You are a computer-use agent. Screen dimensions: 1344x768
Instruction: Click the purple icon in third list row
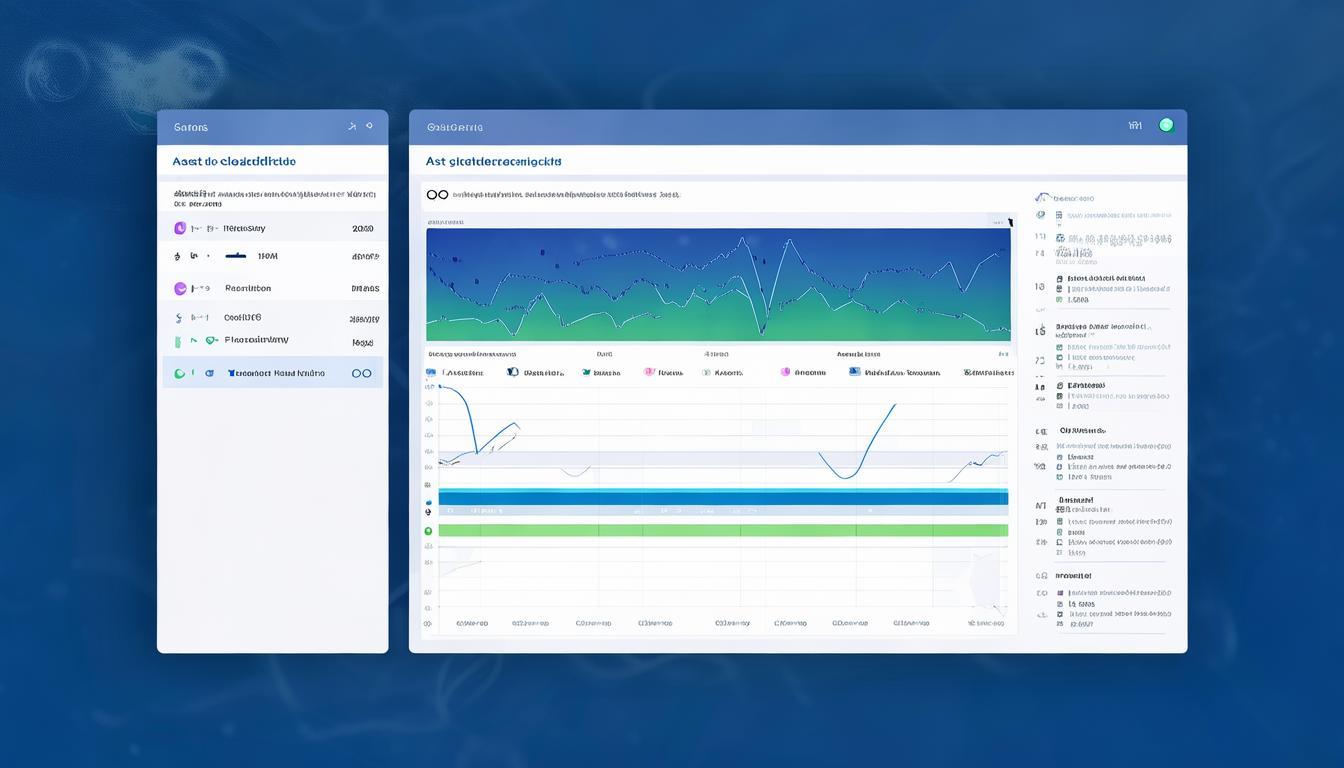(180, 288)
